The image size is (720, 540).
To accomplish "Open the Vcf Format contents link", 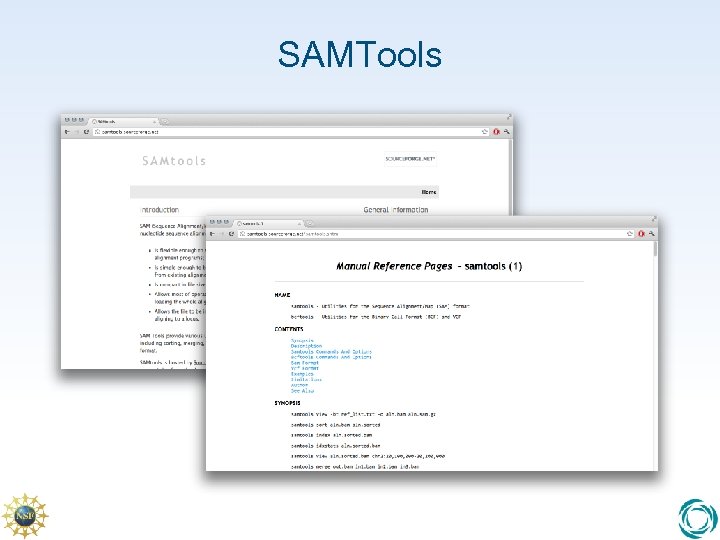I will [304, 368].
